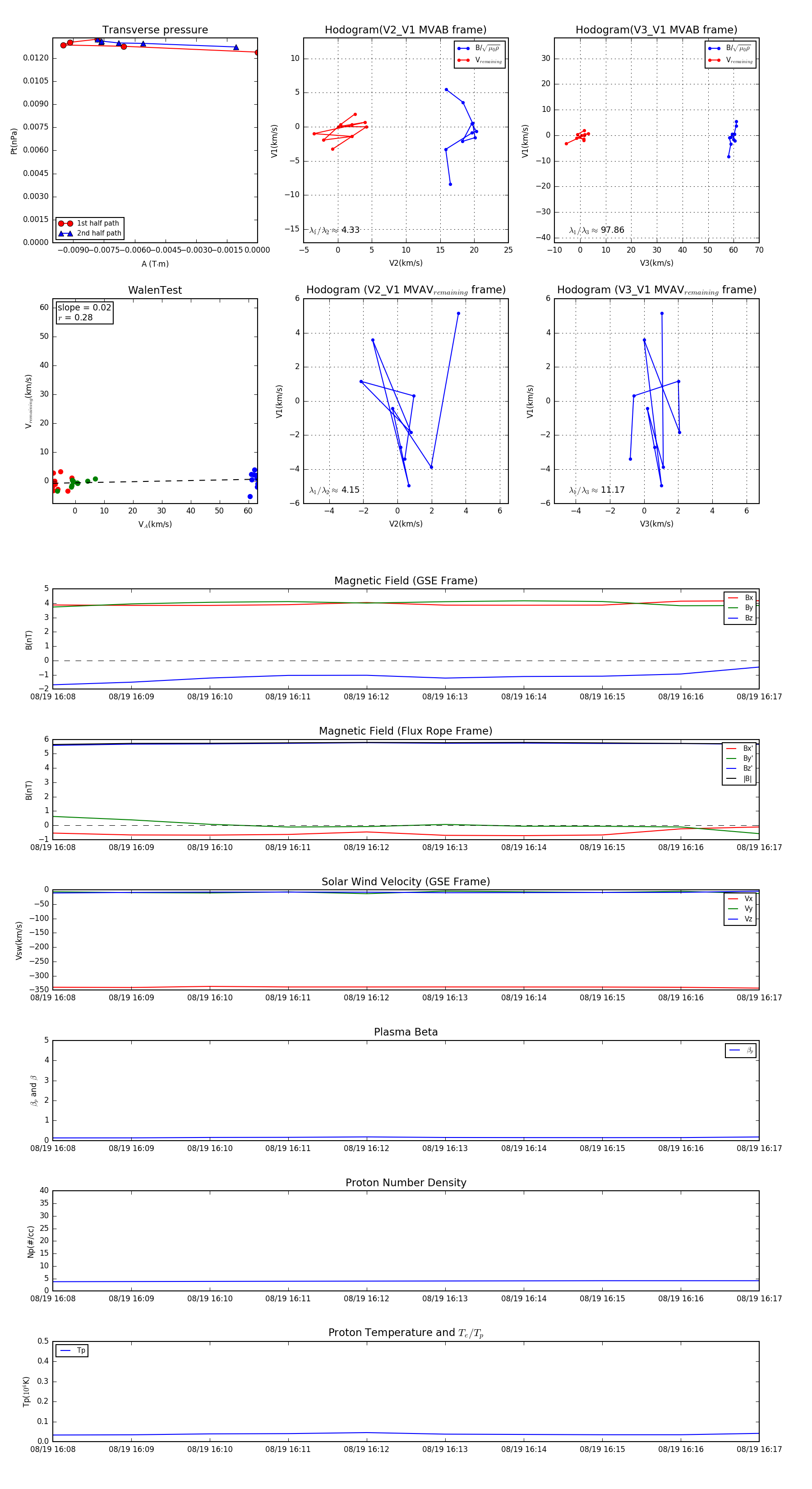Click the "Np(#/cc)" y-axis label
812x1489 pixels.
[31, 1242]
